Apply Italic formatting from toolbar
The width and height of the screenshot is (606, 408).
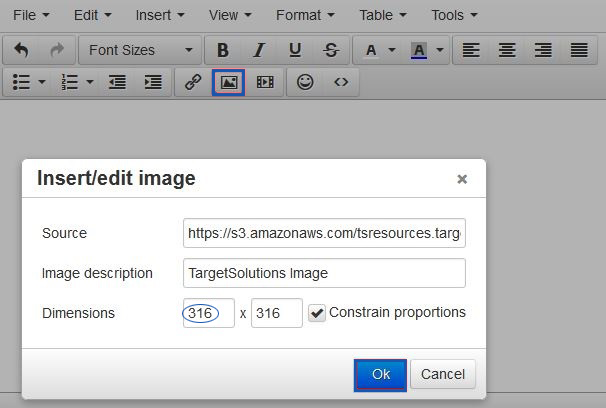tap(259, 50)
